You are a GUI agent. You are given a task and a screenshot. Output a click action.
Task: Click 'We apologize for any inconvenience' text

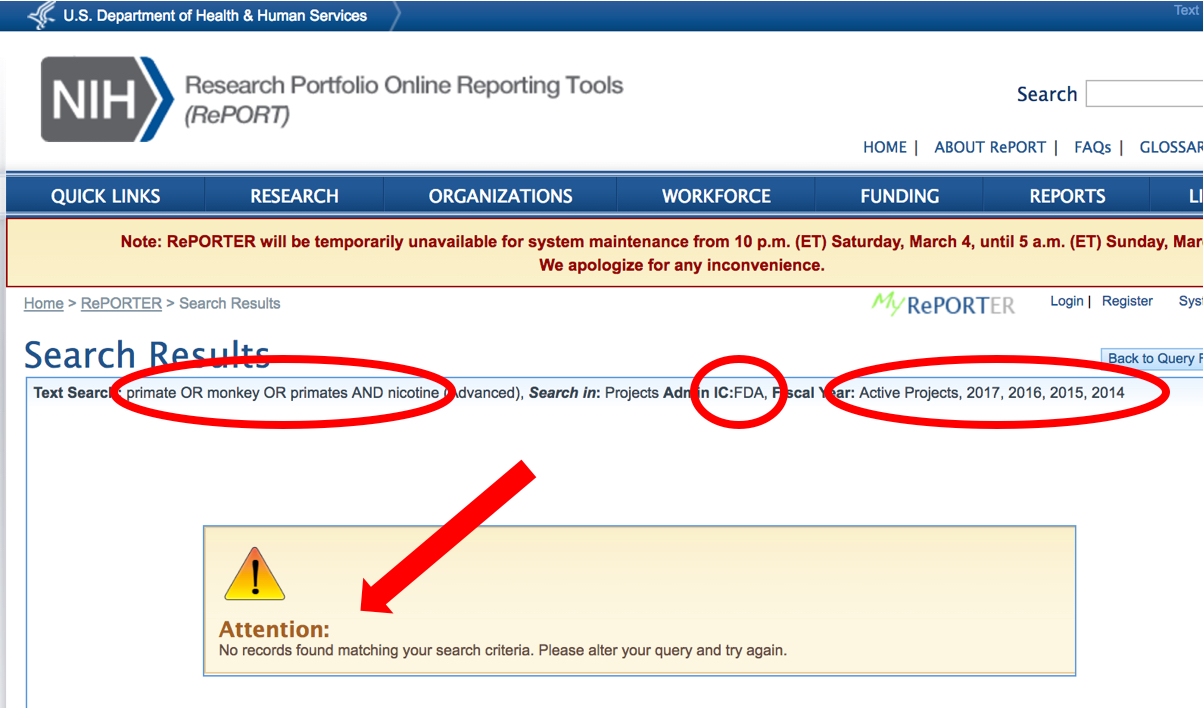click(682, 265)
